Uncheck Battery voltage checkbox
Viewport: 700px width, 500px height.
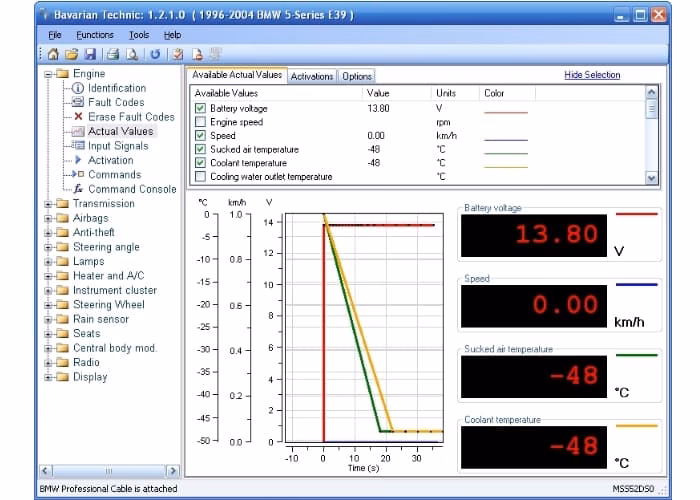[x=200, y=108]
